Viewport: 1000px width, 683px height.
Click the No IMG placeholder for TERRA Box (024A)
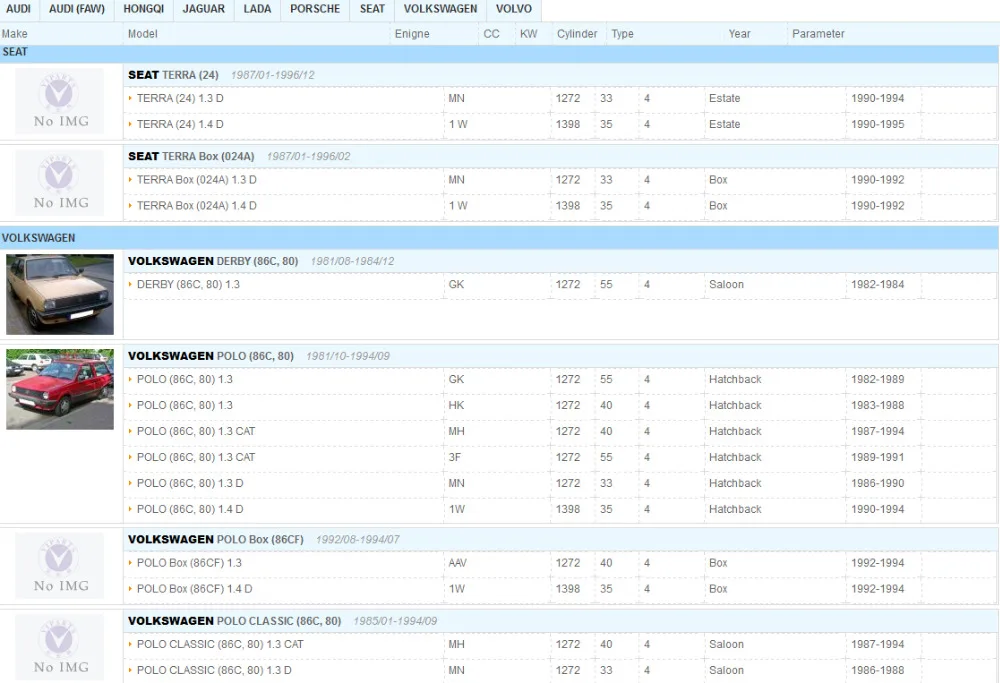pyautogui.click(x=59, y=182)
